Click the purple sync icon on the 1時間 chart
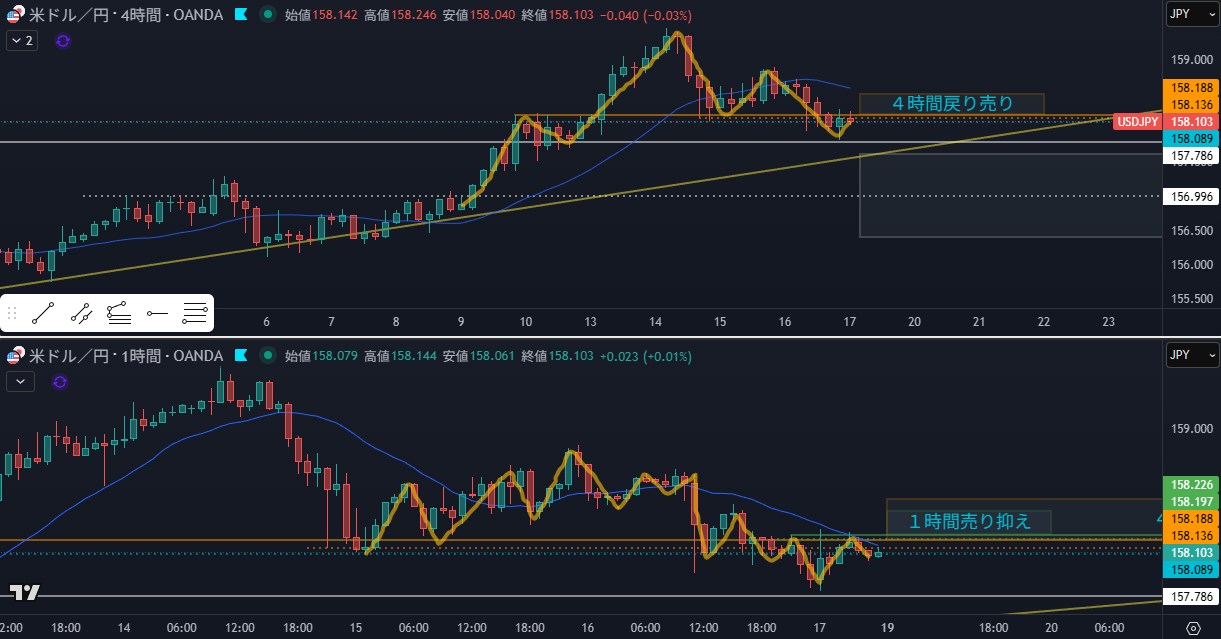 [x=59, y=381]
